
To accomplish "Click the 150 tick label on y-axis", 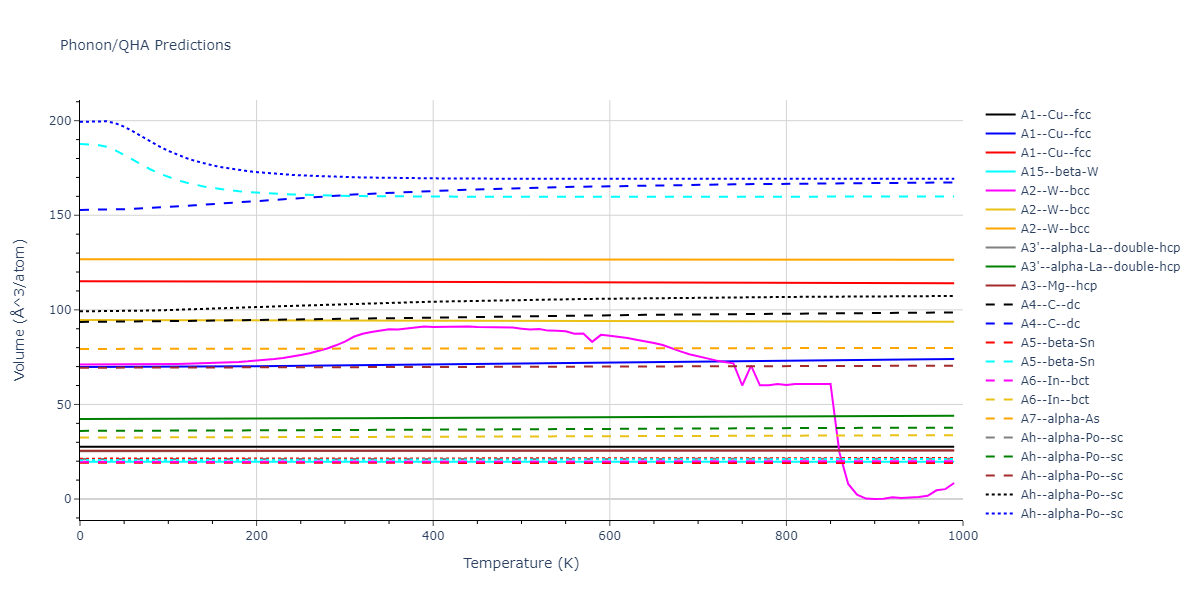I will pos(59,215).
